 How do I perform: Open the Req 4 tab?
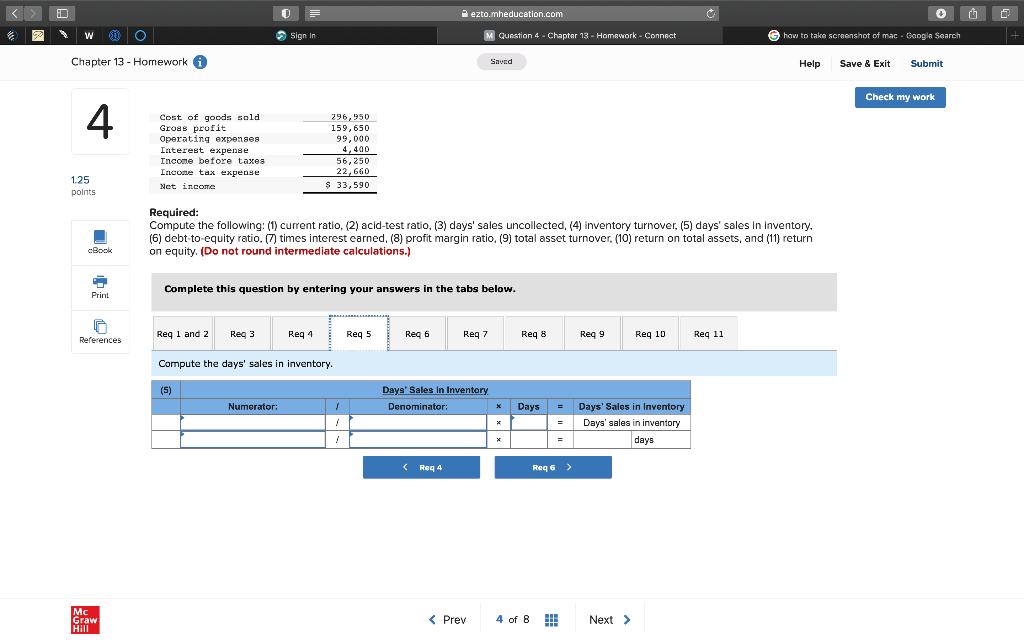(300, 334)
